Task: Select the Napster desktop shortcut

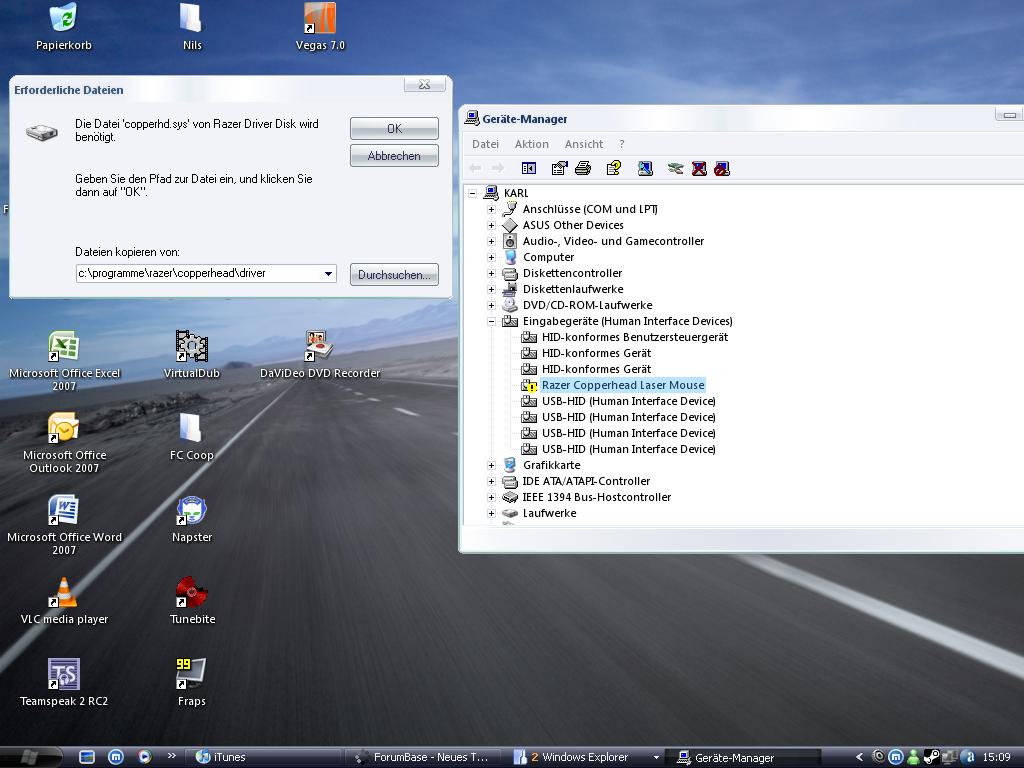Action: [191, 519]
